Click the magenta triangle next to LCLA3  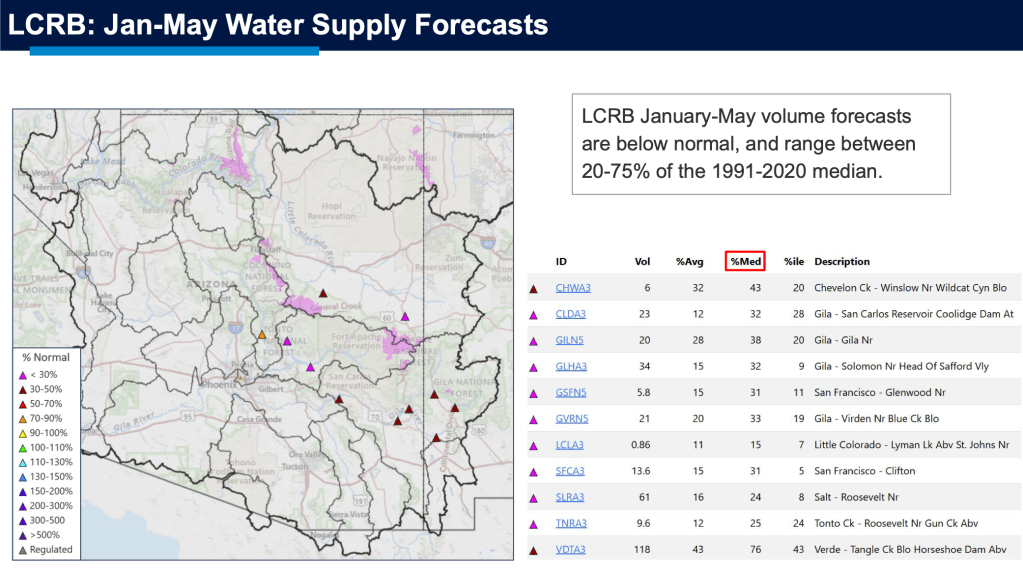[534, 444]
